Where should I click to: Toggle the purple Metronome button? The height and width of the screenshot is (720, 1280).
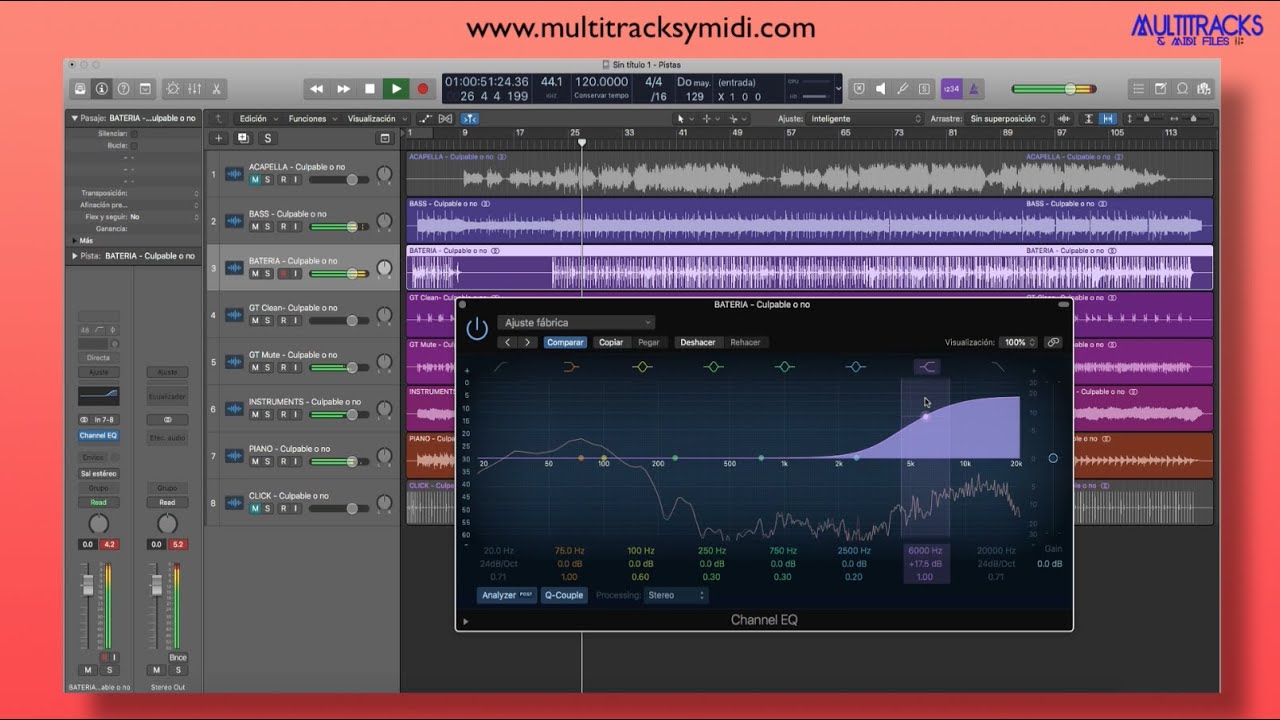pyautogui.click(x=975, y=89)
